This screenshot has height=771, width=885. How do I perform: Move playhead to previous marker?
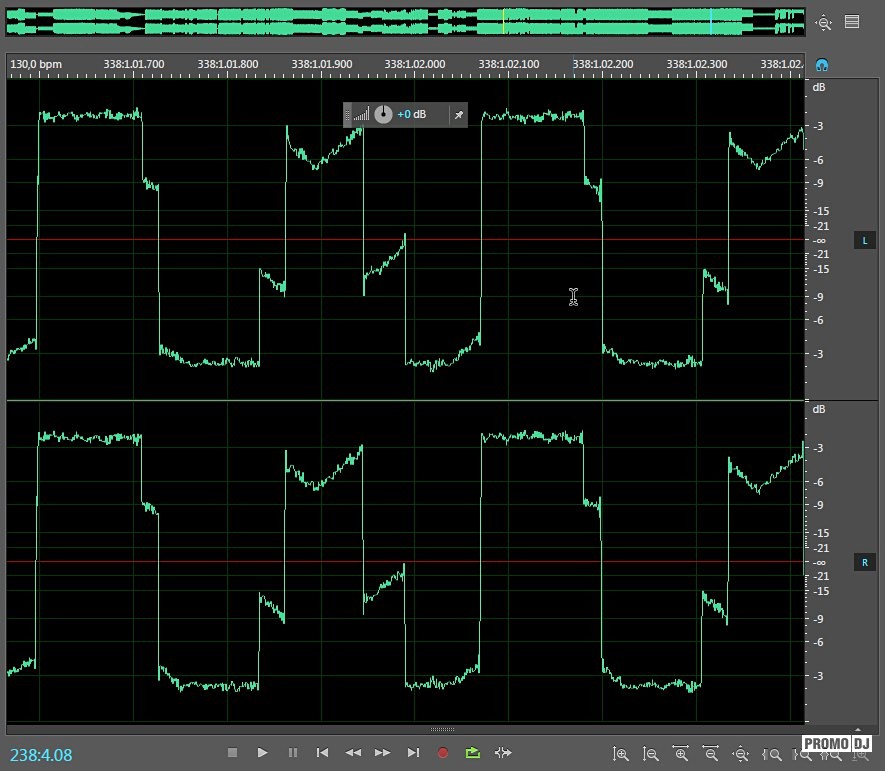(x=322, y=753)
